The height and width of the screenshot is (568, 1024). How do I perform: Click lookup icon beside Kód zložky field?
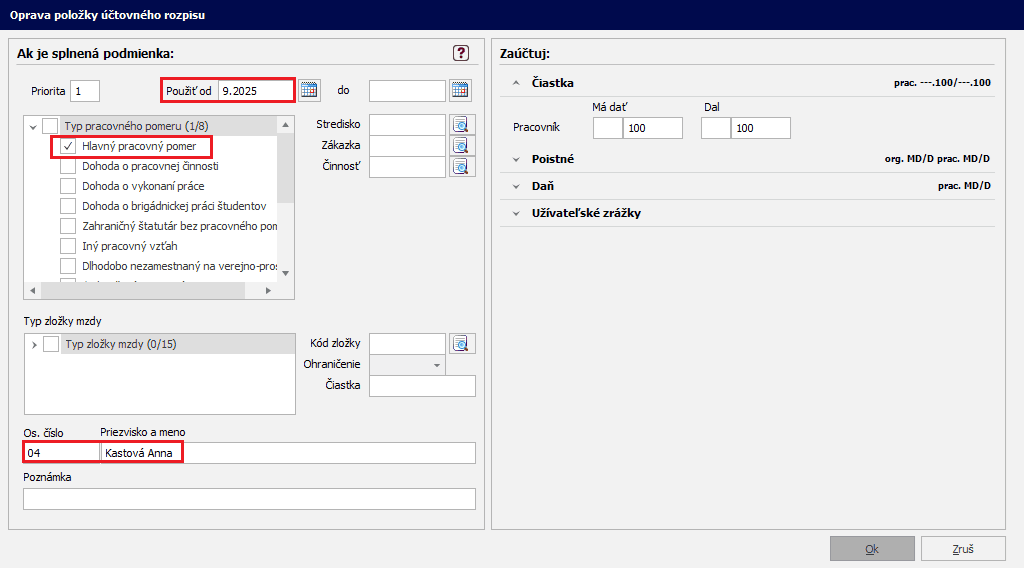coord(460,344)
